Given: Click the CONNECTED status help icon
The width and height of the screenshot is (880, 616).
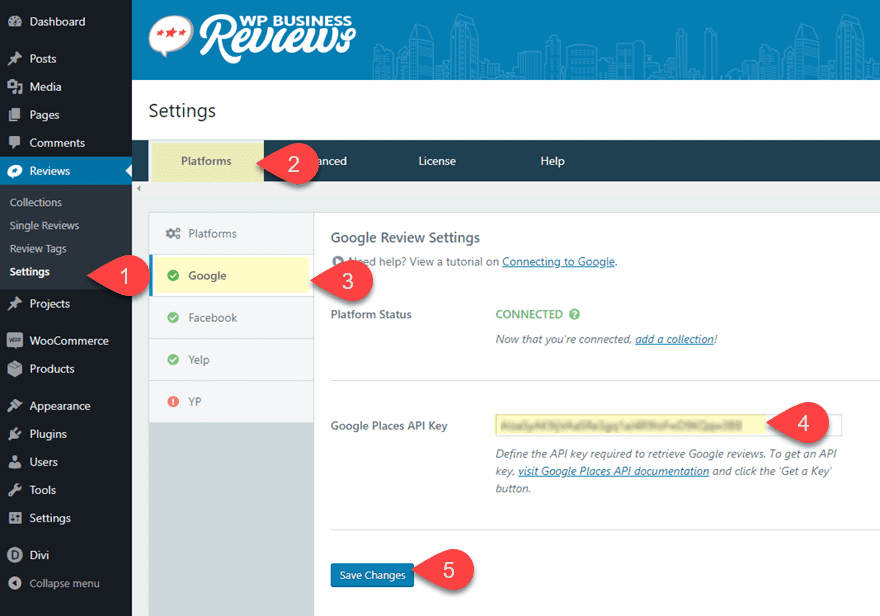Looking at the screenshot, I should (574, 314).
